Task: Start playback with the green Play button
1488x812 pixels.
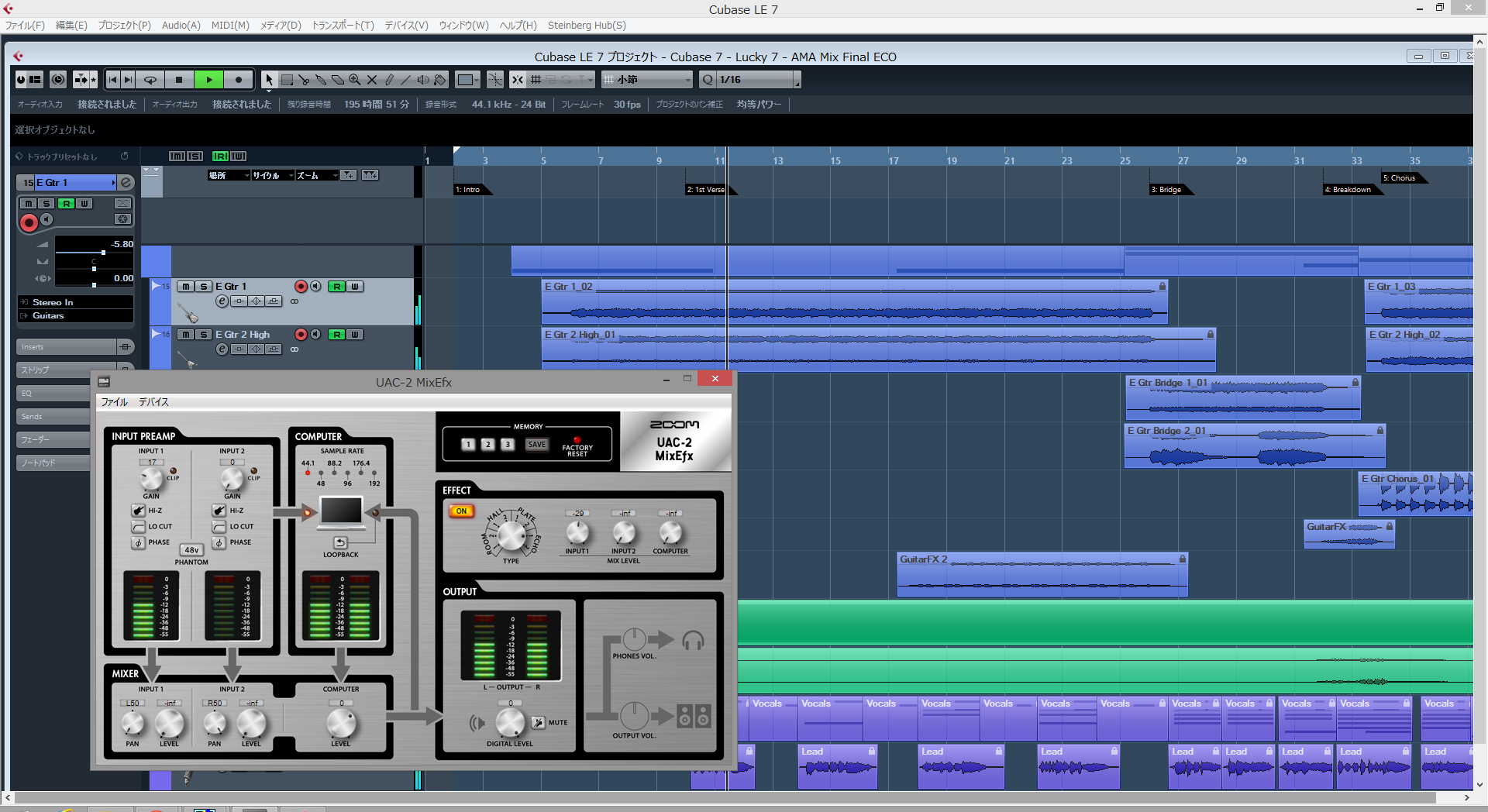Action: (209, 80)
